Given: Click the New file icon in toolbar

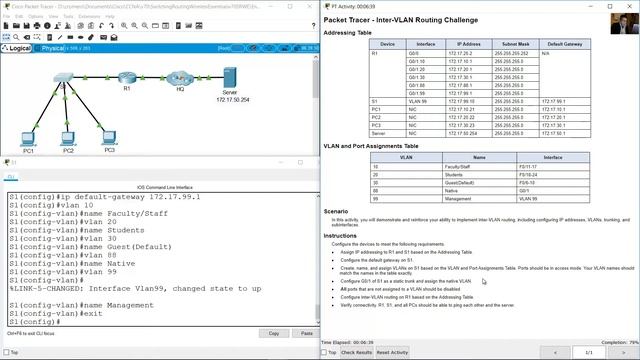Looking at the screenshot, I should click(x=6, y=26).
